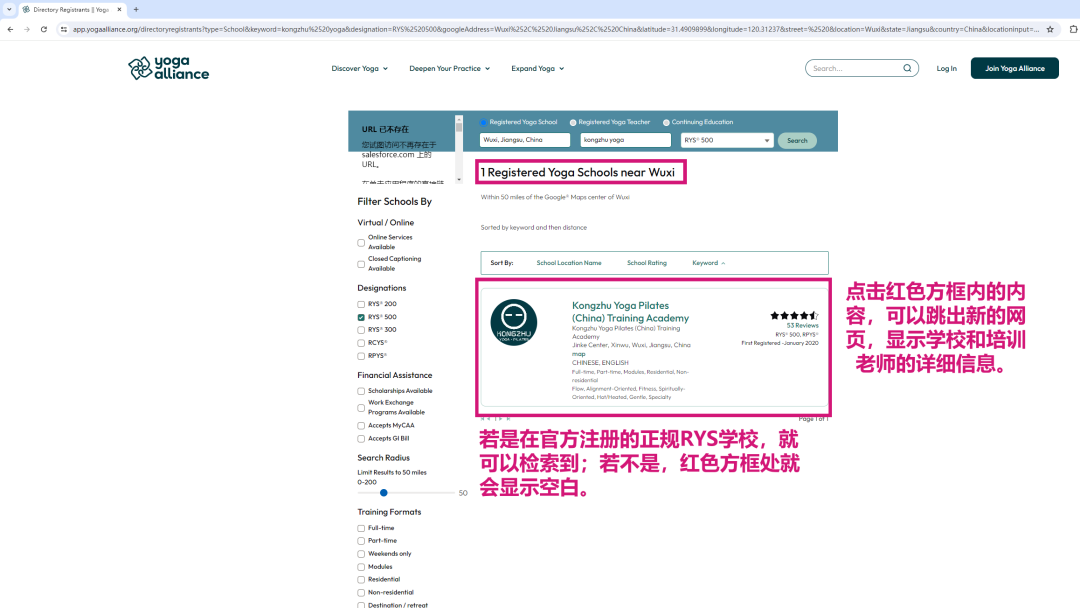The width and height of the screenshot is (1080, 608).
Task: Check the RPYS designation
Action: pyautogui.click(x=361, y=356)
